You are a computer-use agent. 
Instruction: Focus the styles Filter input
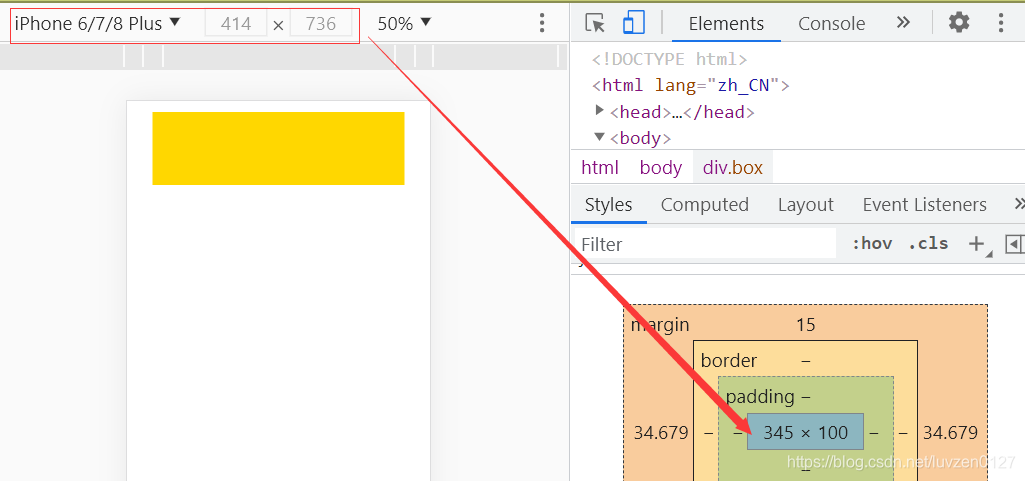705,244
